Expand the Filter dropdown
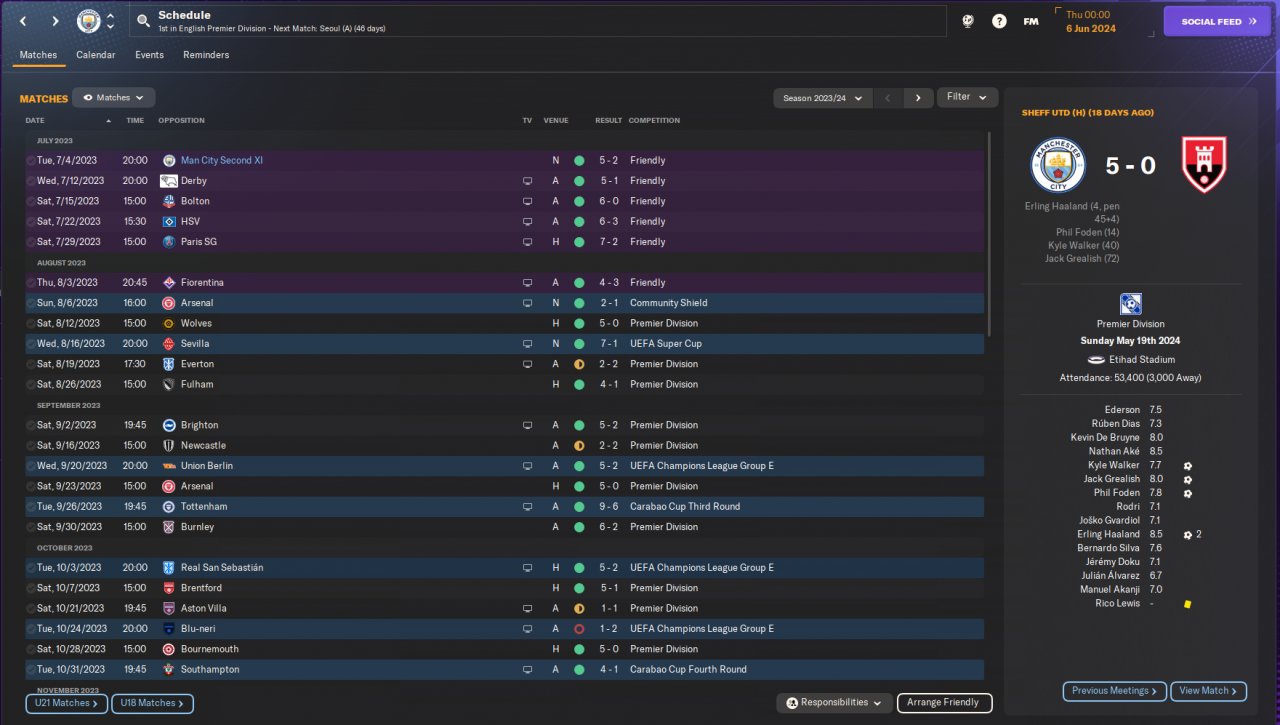Screen dimensions: 1280x725 pos(967,97)
